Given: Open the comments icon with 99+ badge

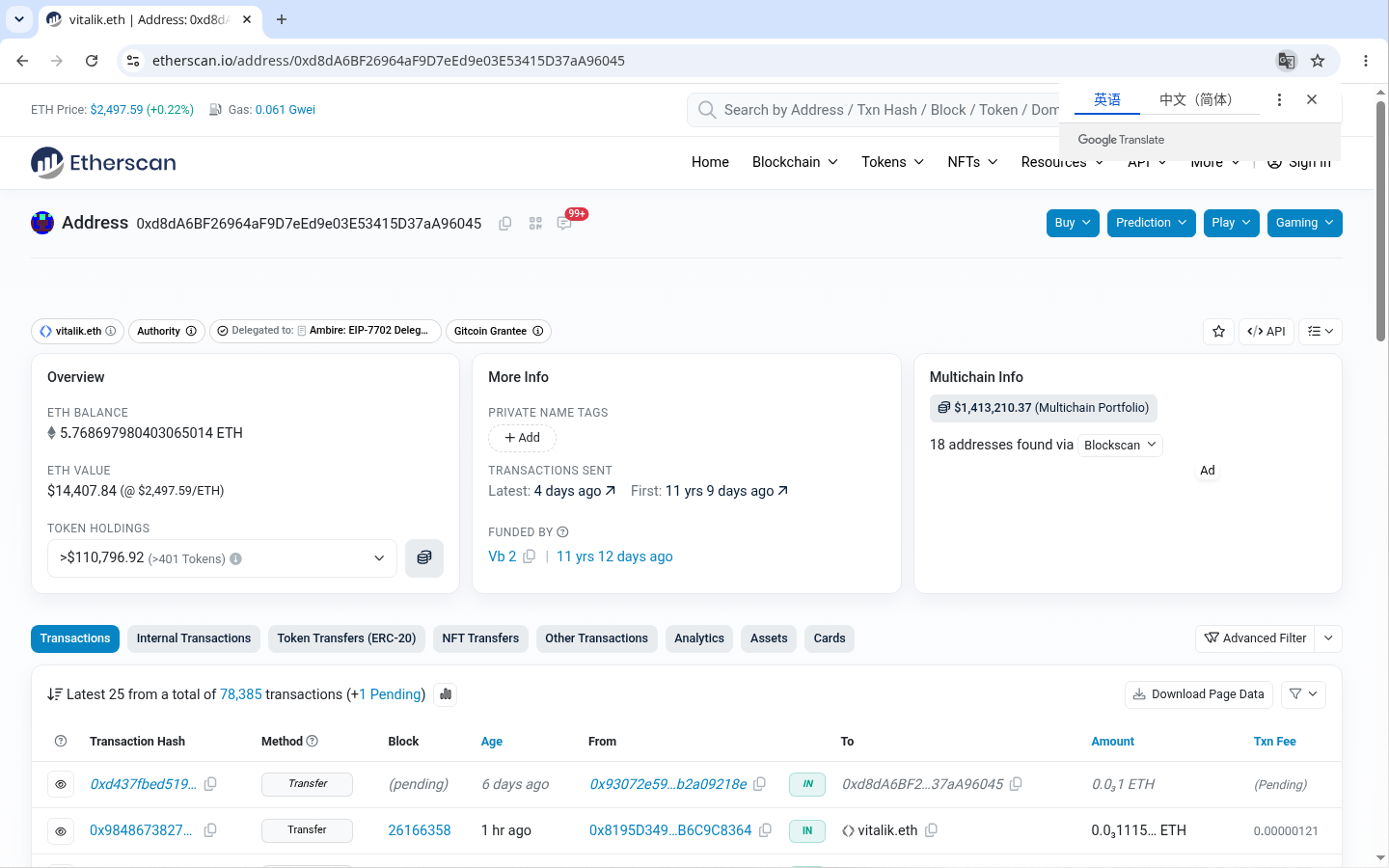Looking at the screenshot, I should coord(564,224).
